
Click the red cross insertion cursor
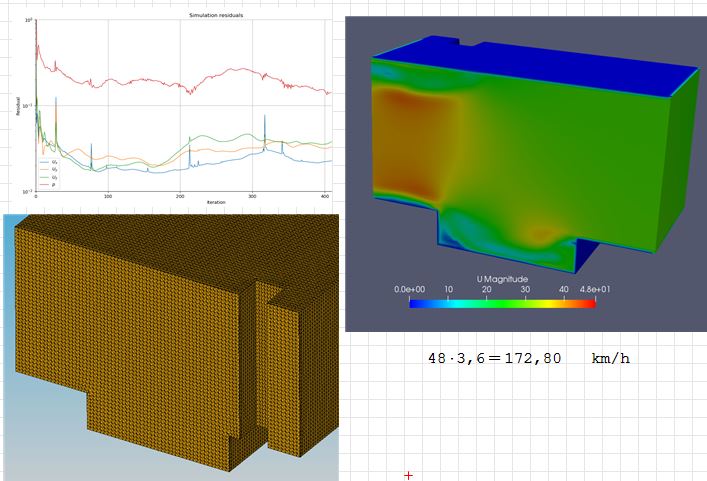click(x=409, y=475)
